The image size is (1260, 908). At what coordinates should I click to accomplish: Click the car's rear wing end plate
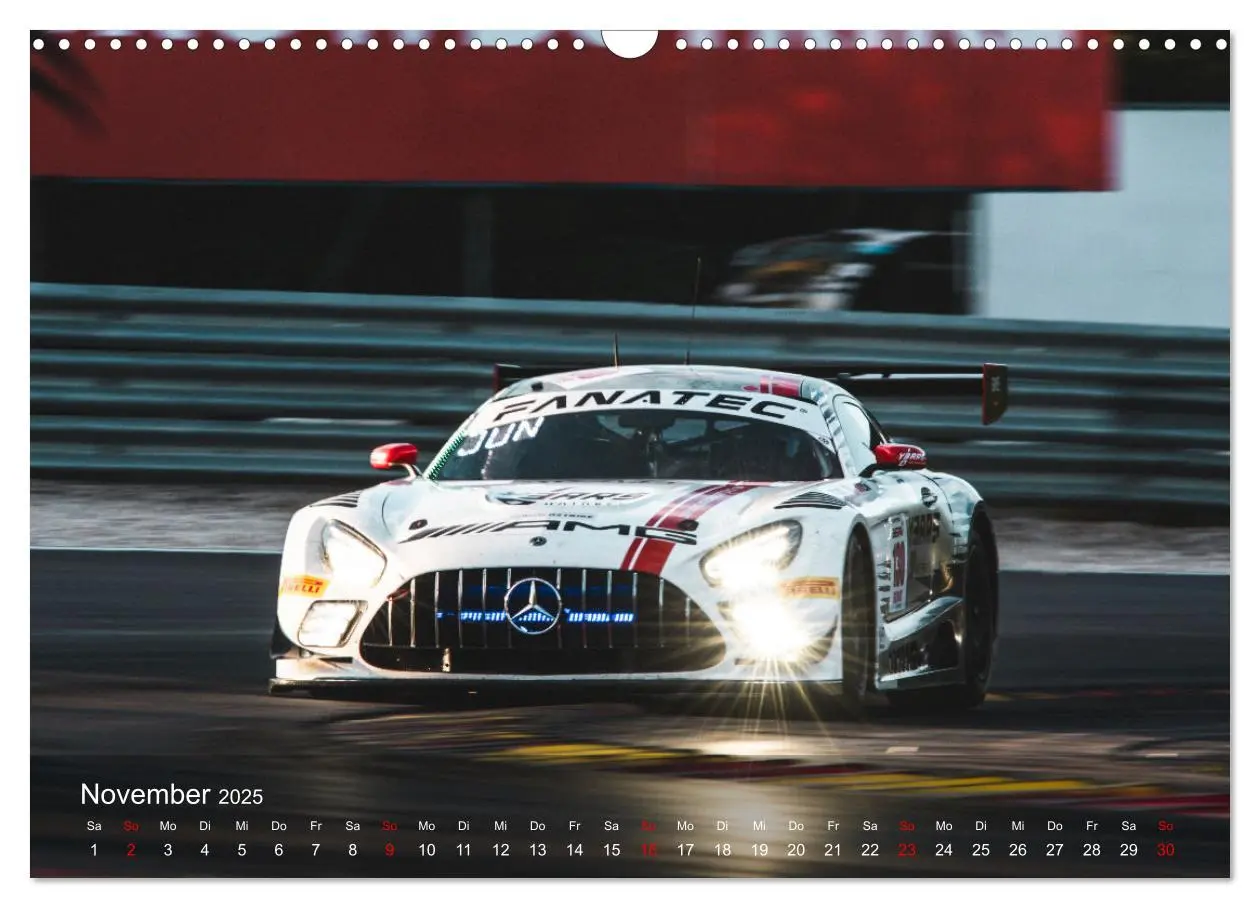click(x=995, y=393)
